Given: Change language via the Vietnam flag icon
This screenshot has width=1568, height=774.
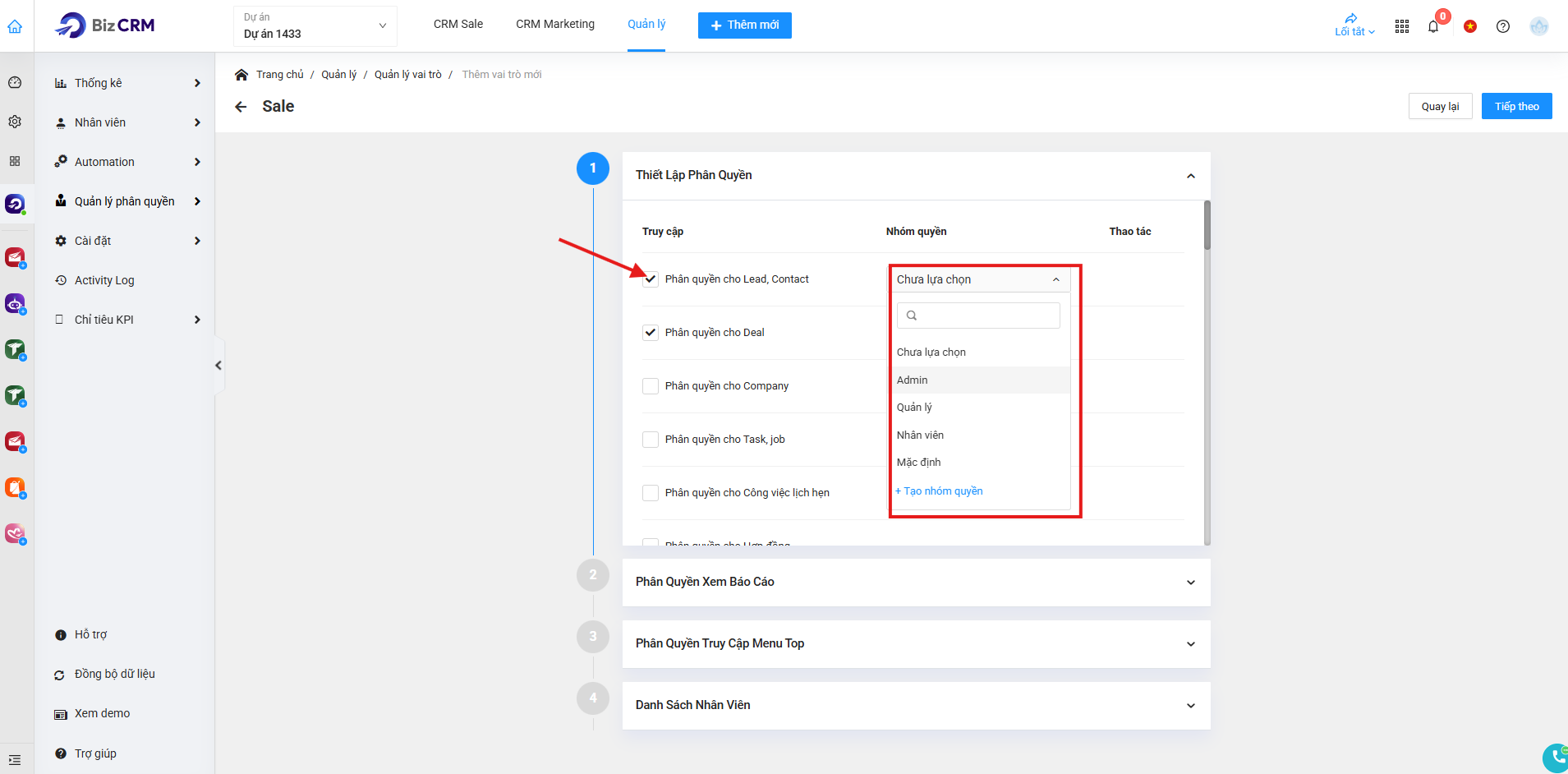Looking at the screenshot, I should tap(1470, 26).
